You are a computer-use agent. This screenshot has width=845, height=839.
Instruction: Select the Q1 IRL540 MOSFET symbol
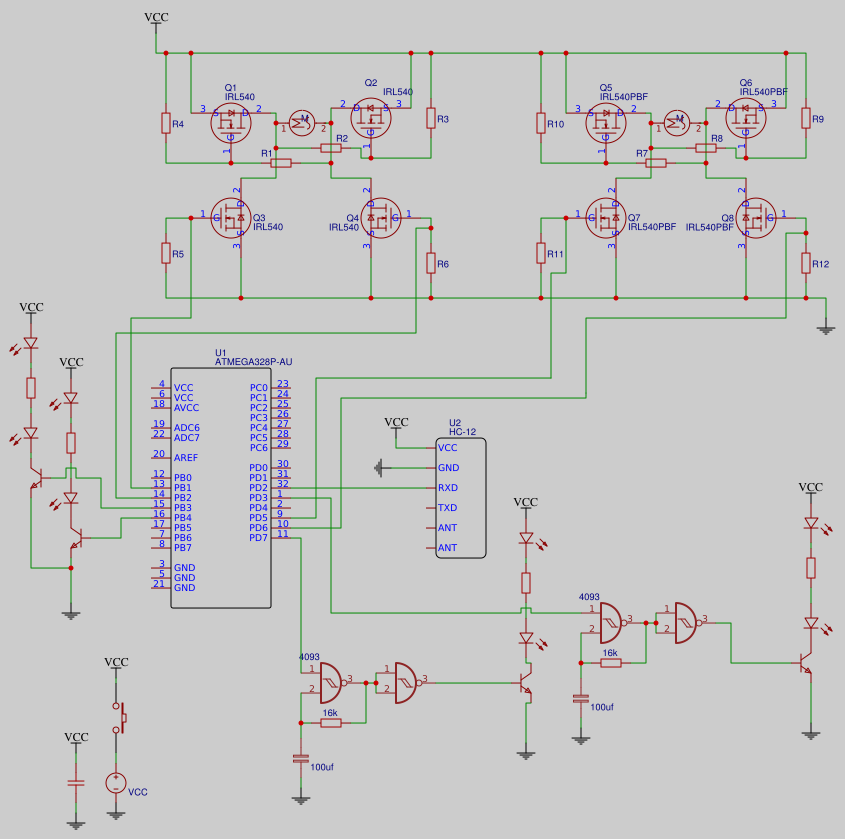pyautogui.click(x=230, y=122)
